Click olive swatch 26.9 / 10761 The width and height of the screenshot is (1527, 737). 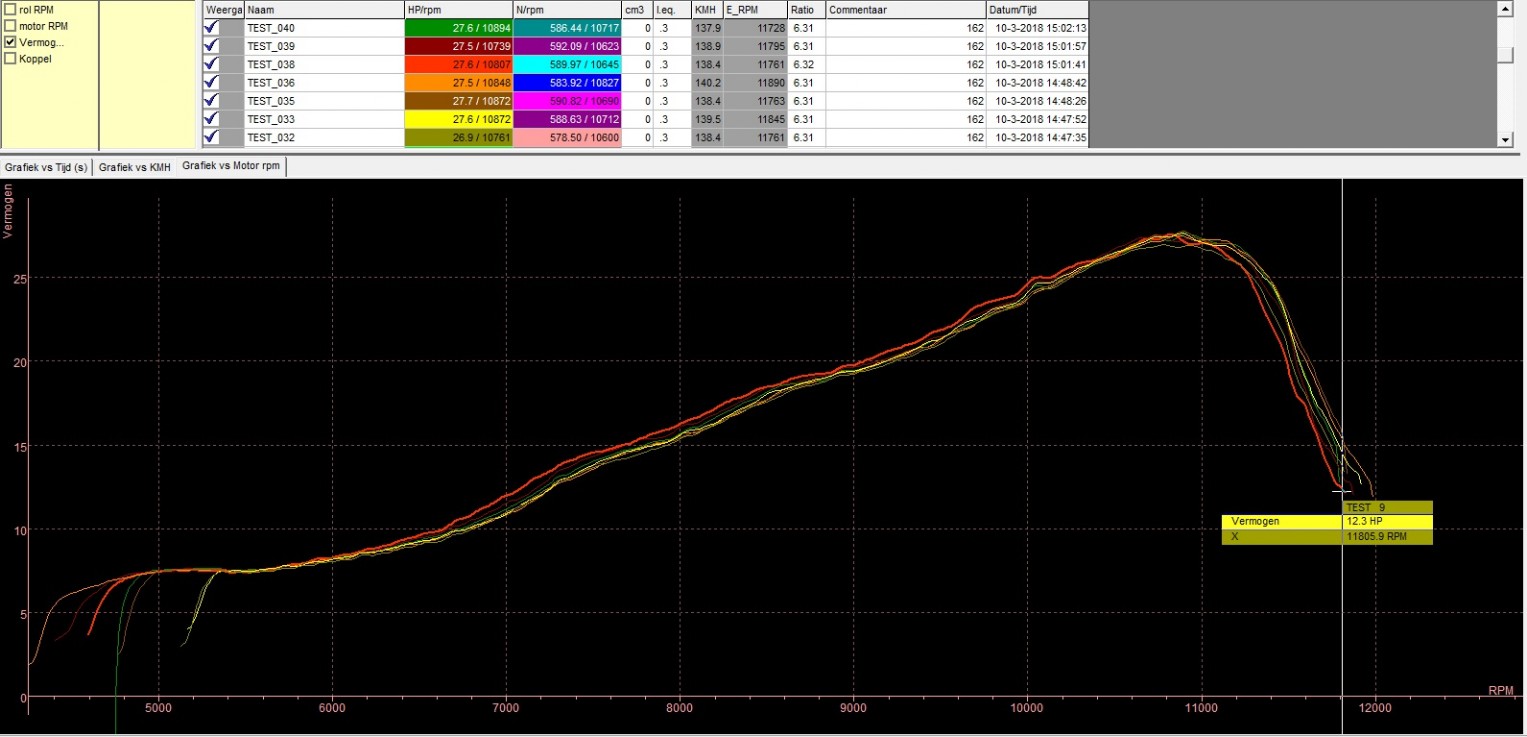458,137
